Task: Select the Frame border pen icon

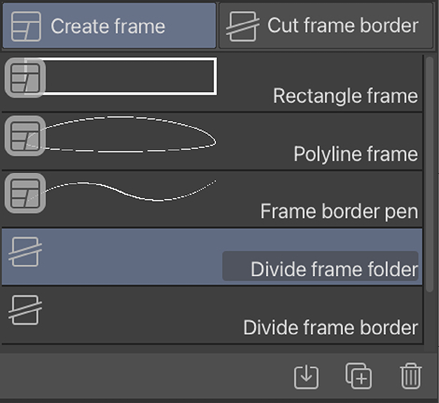Action: point(25,193)
